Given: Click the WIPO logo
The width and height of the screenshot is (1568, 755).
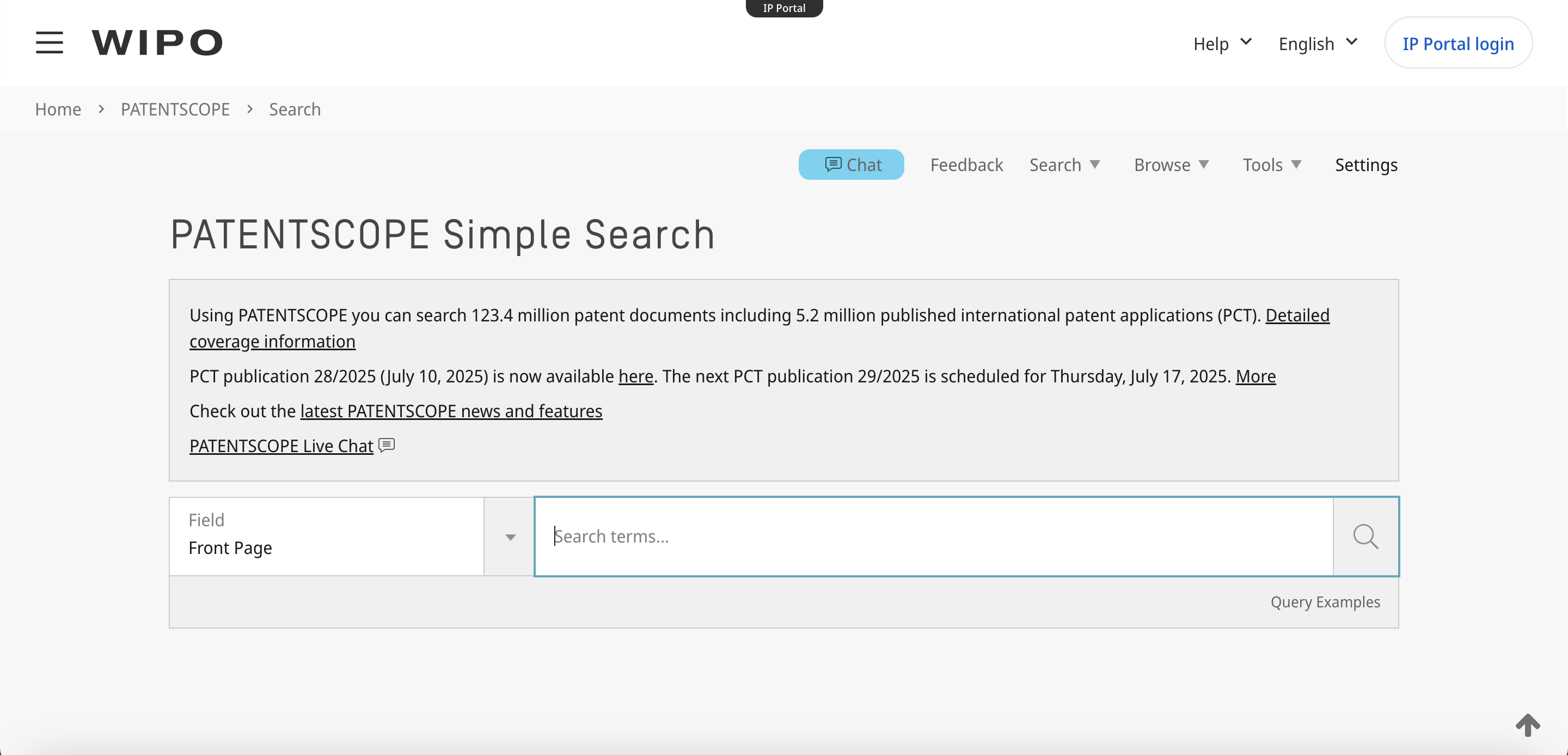Looking at the screenshot, I should coord(157,42).
